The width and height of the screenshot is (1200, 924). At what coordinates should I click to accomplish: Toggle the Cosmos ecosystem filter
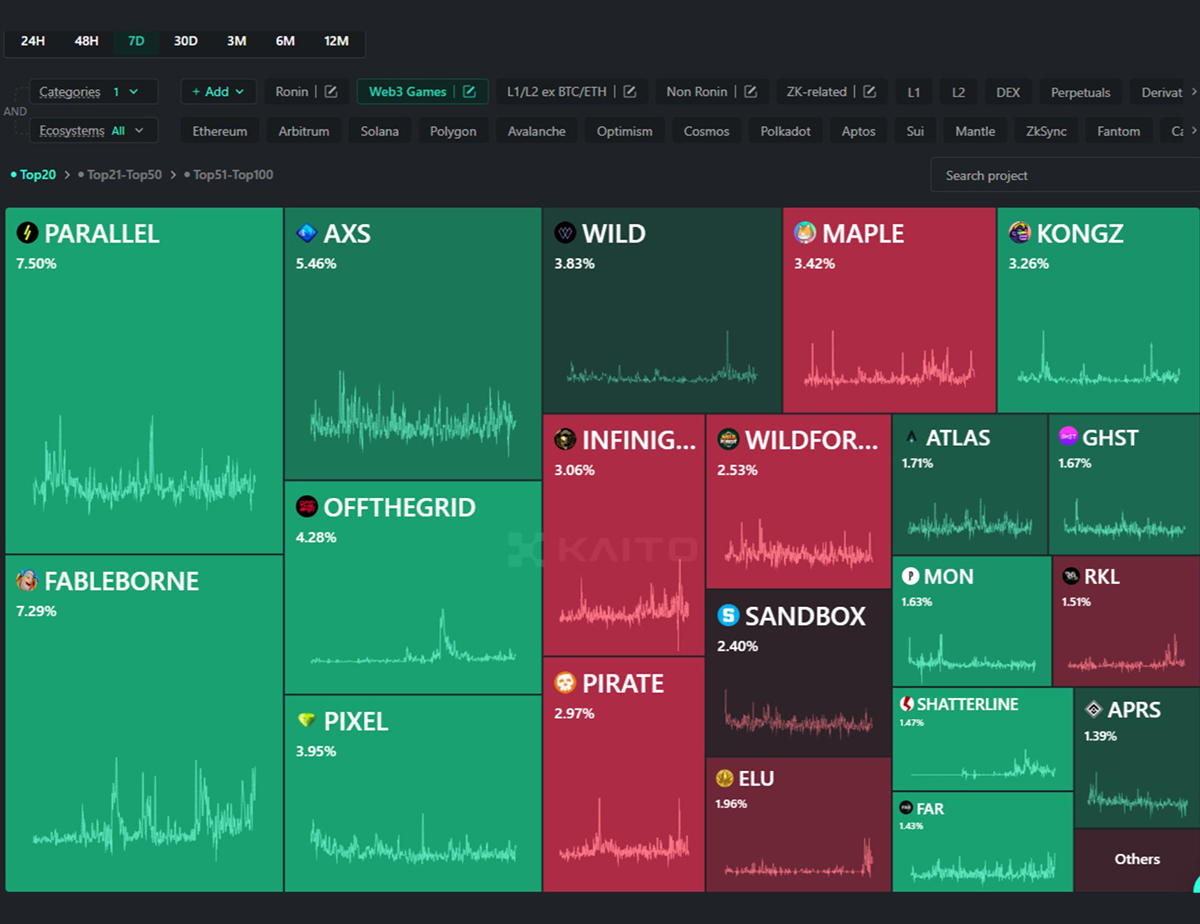[707, 131]
